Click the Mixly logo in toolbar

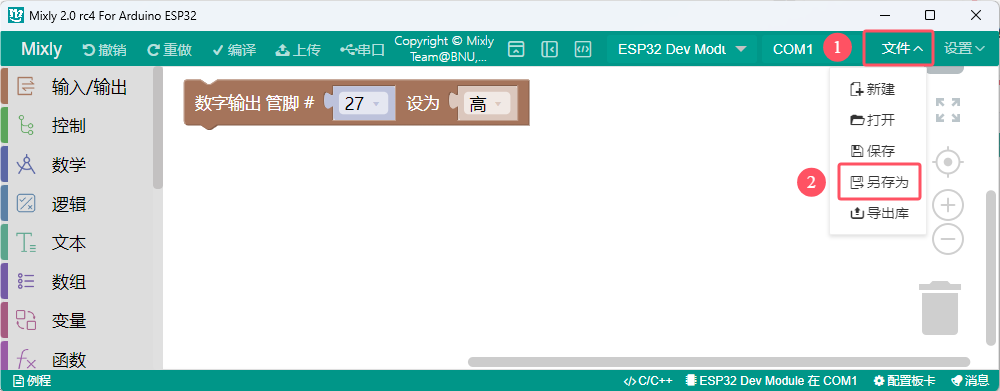(x=41, y=49)
